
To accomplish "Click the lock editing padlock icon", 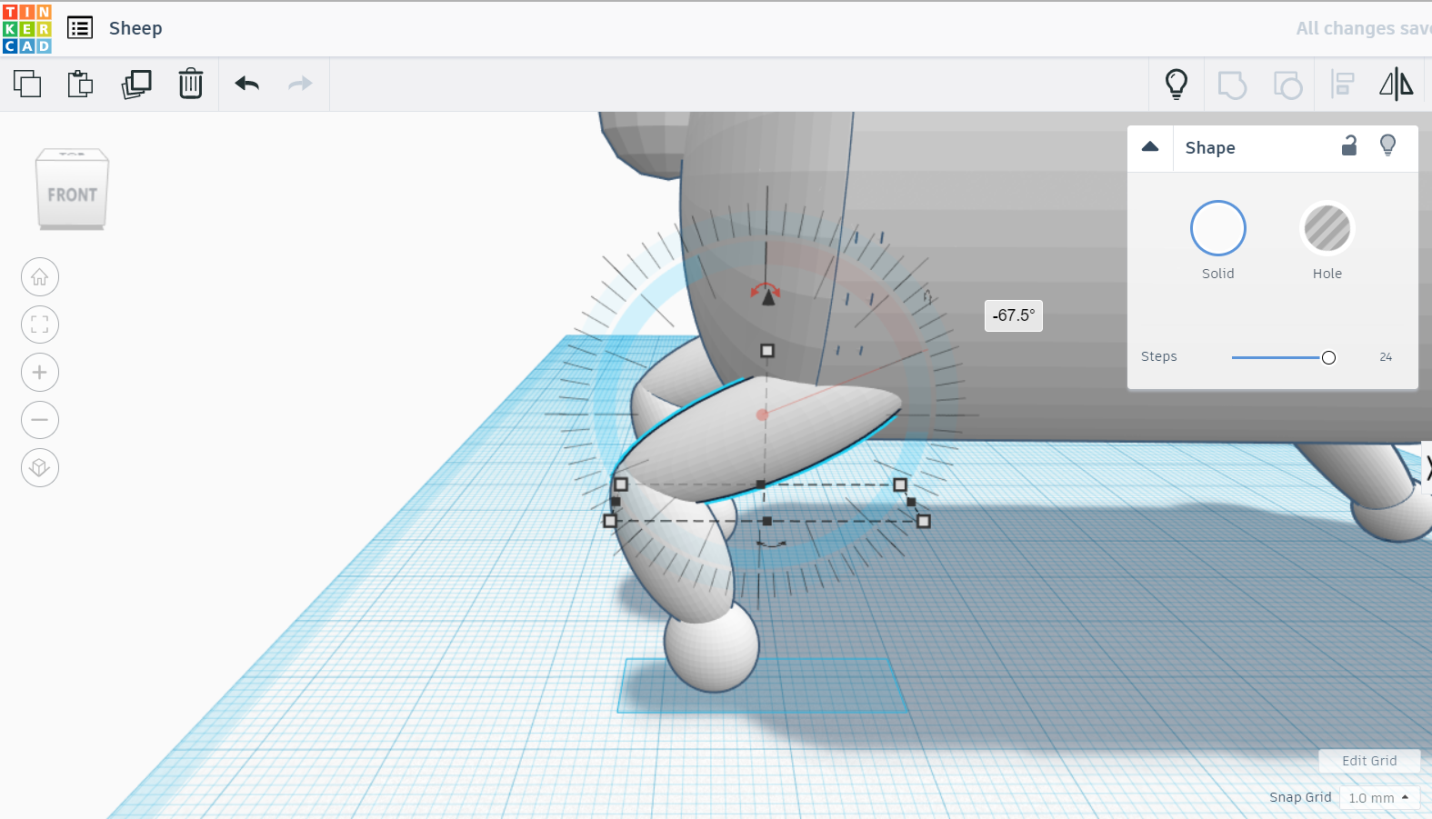I will 1349,146.
